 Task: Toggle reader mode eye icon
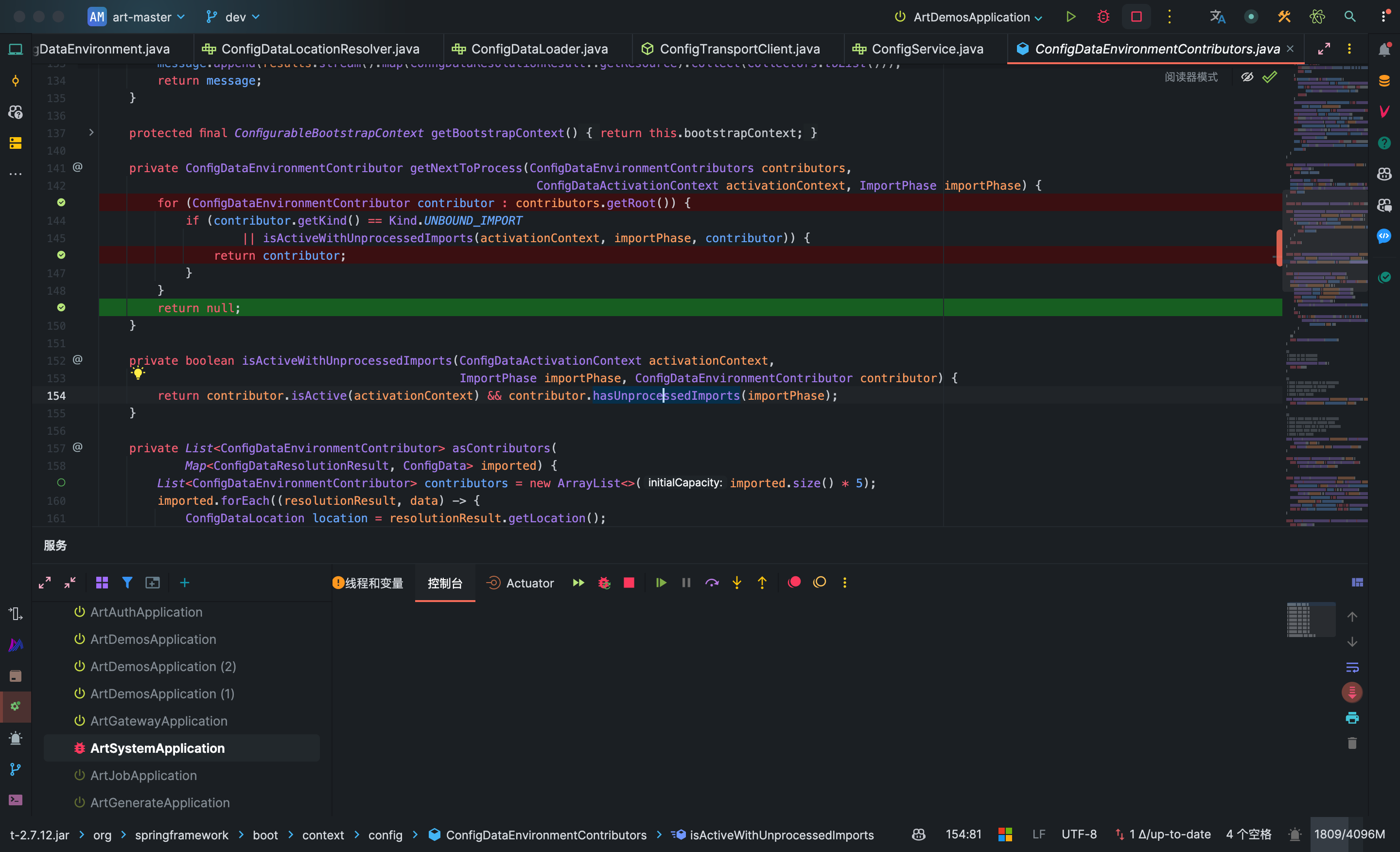point(1246,77)
